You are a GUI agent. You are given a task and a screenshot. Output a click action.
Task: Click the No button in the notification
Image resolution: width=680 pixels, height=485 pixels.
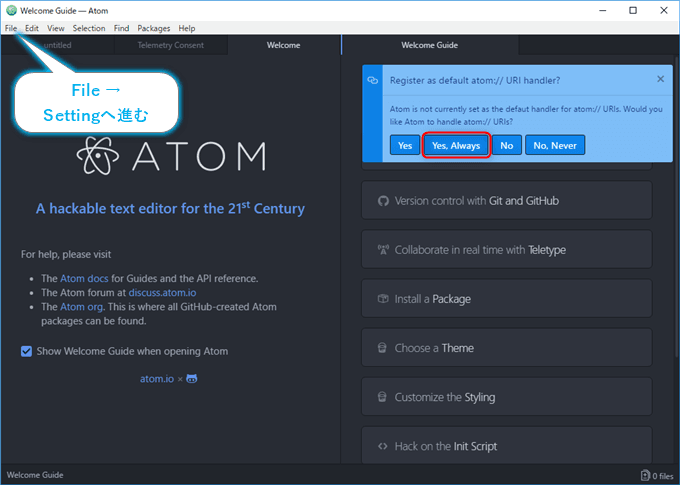coord(507,145)
